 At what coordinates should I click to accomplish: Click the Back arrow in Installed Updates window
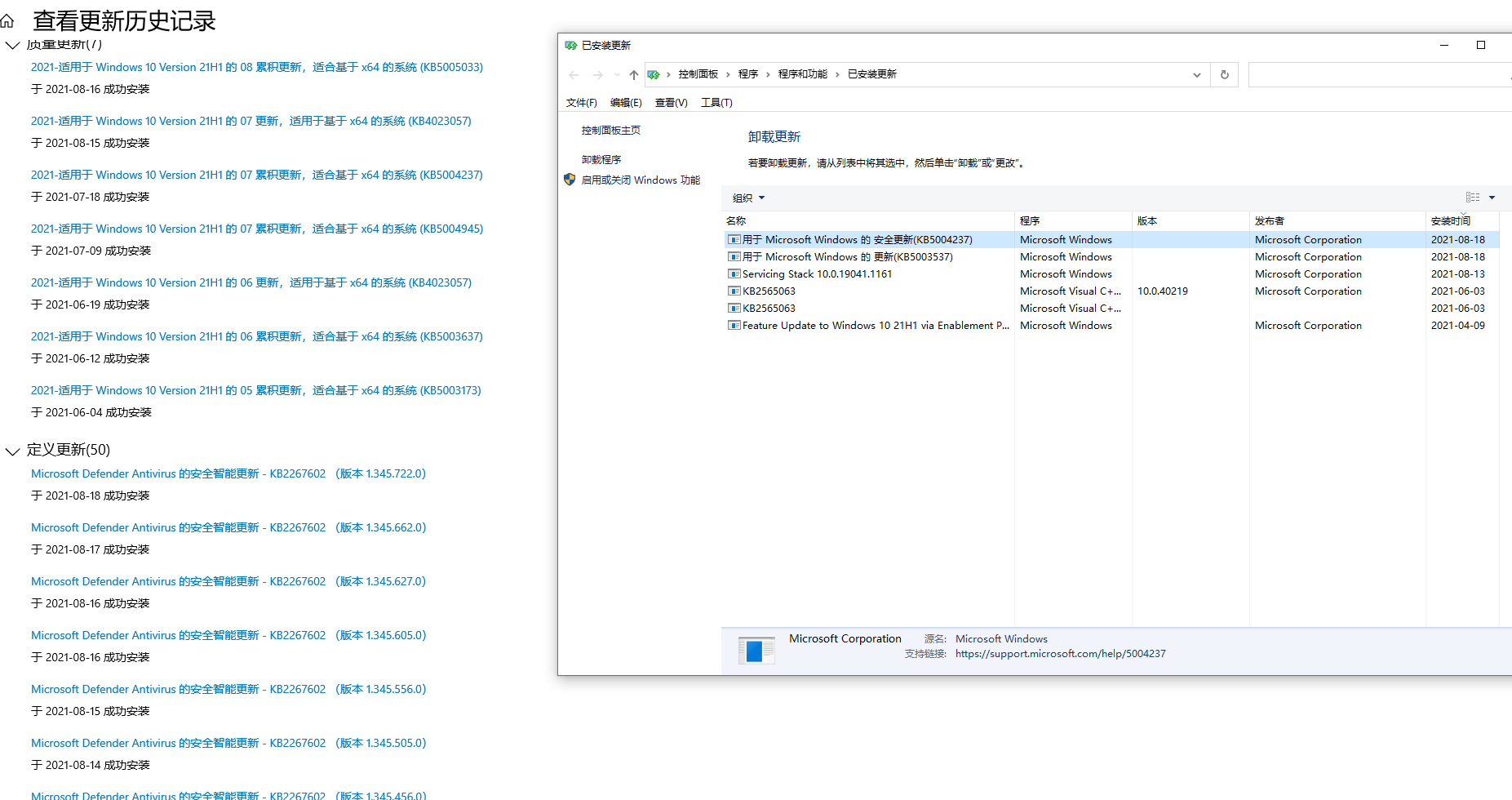click(x=574, y=74)
